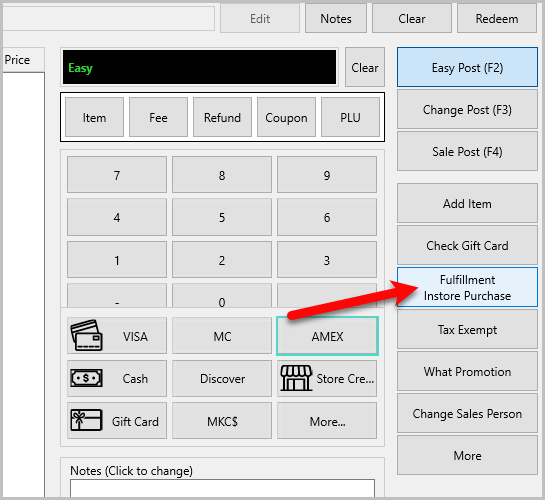Tap keypad number 6
545x500 pixels.
pos(327,217)
